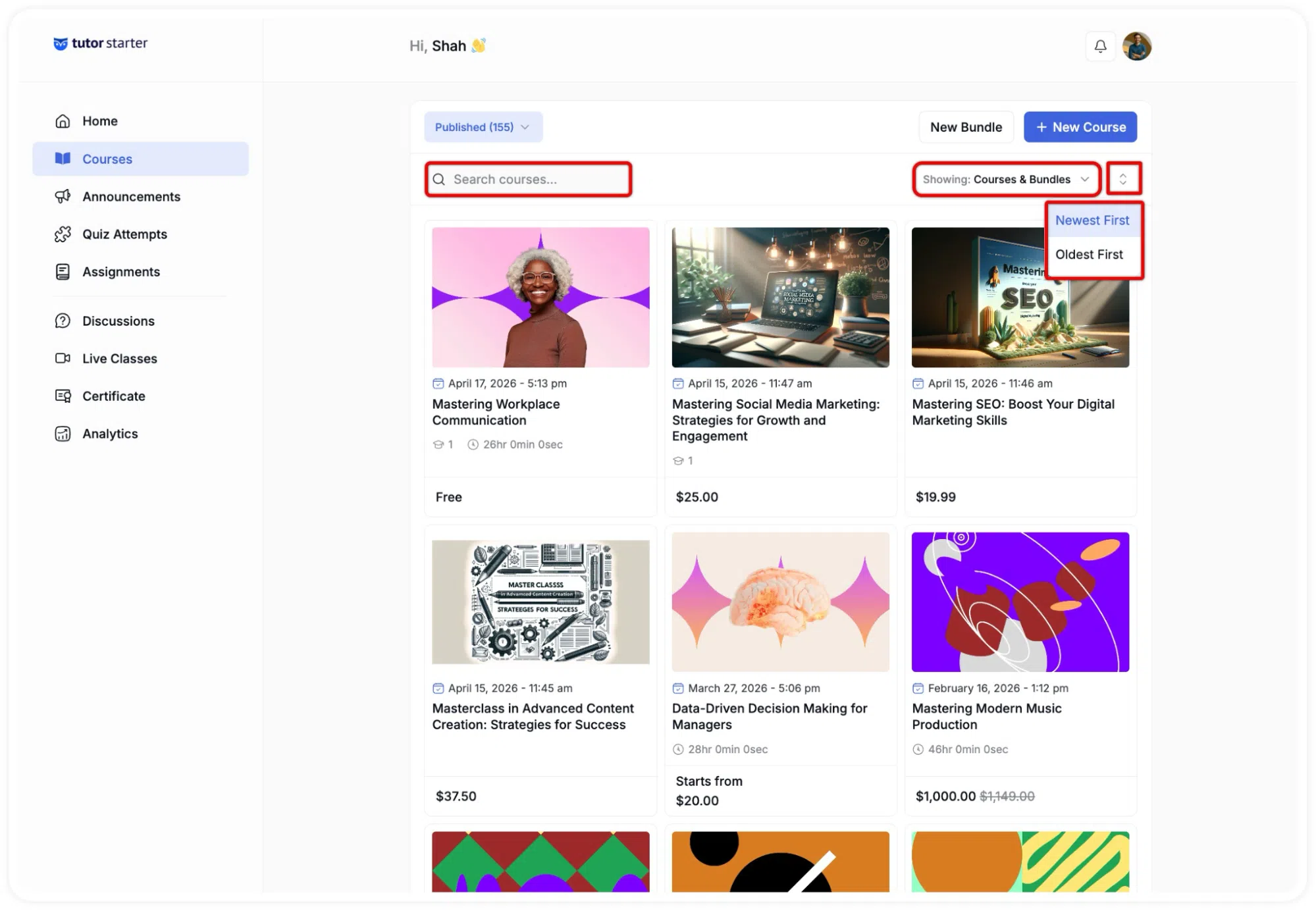Open the notifications bell
This screenshot has width=1316, height=911.
[x=1100, y=46]
